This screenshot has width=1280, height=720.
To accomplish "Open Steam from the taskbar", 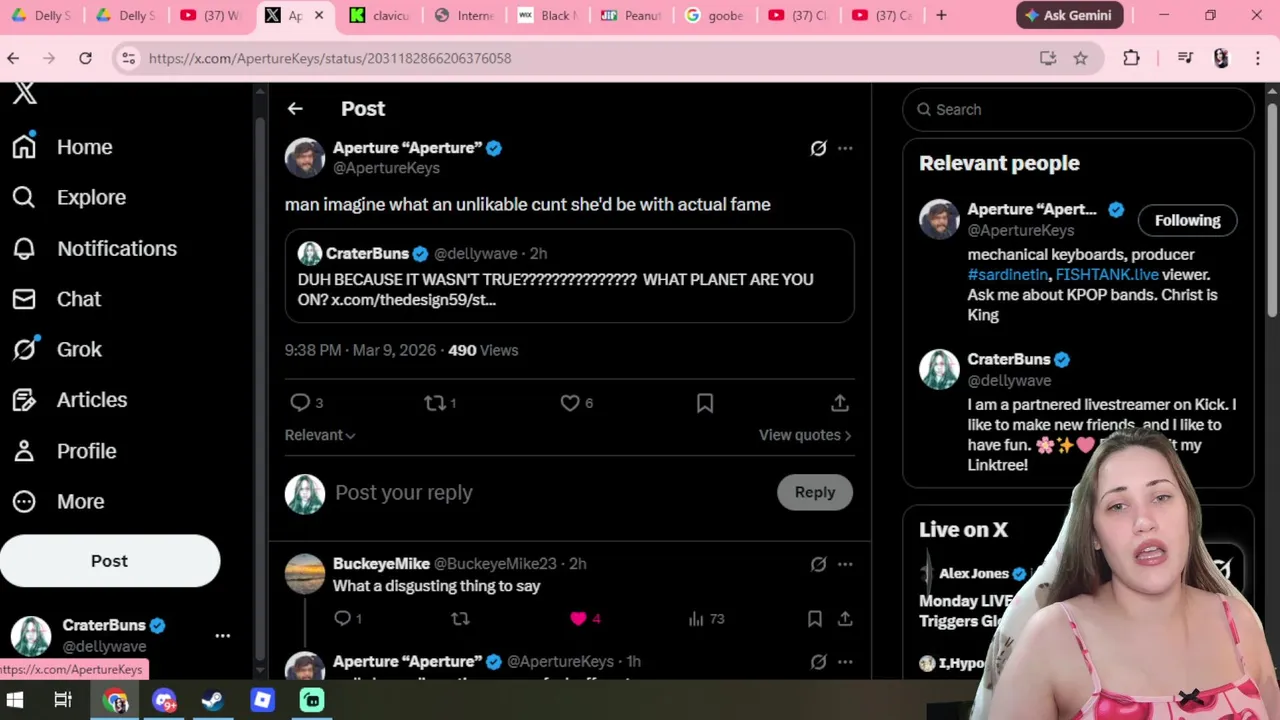I will coord(213,700).
